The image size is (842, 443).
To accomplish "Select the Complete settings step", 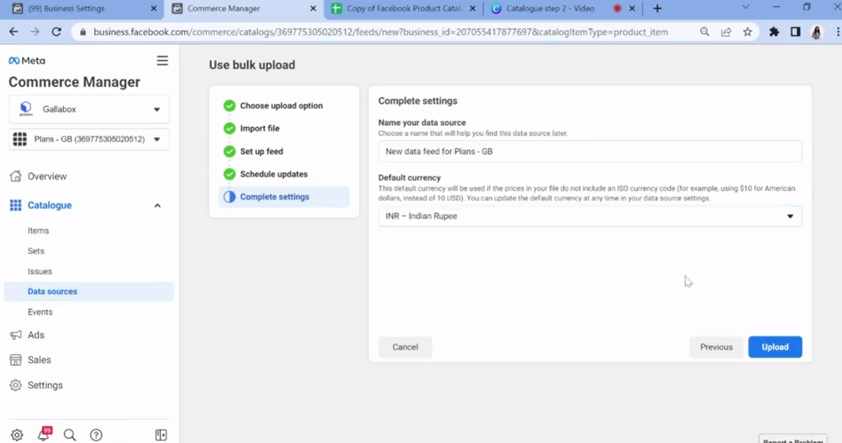I will (x=284, y=197).
